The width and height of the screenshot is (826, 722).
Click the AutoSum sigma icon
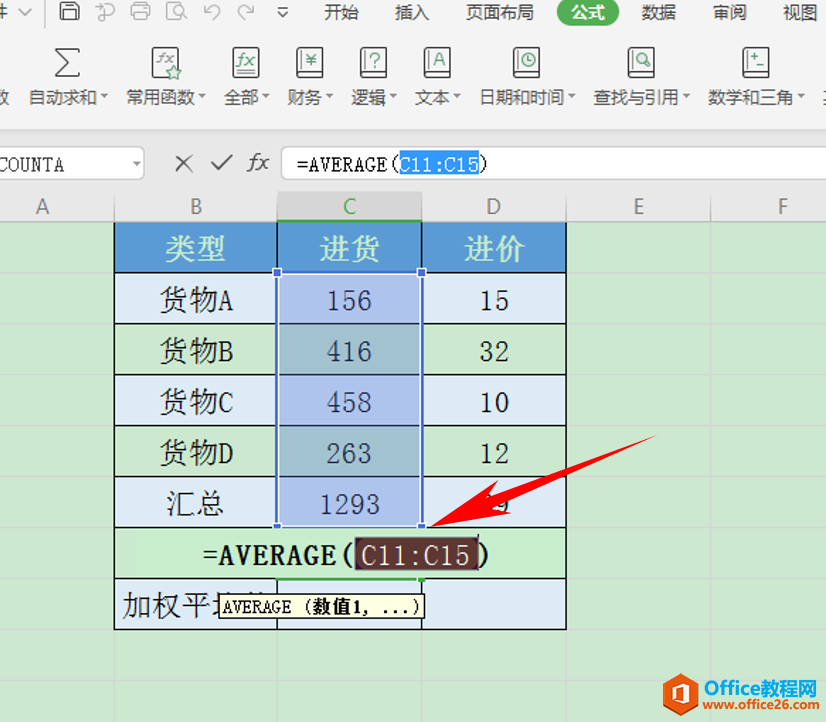(67, 63)
